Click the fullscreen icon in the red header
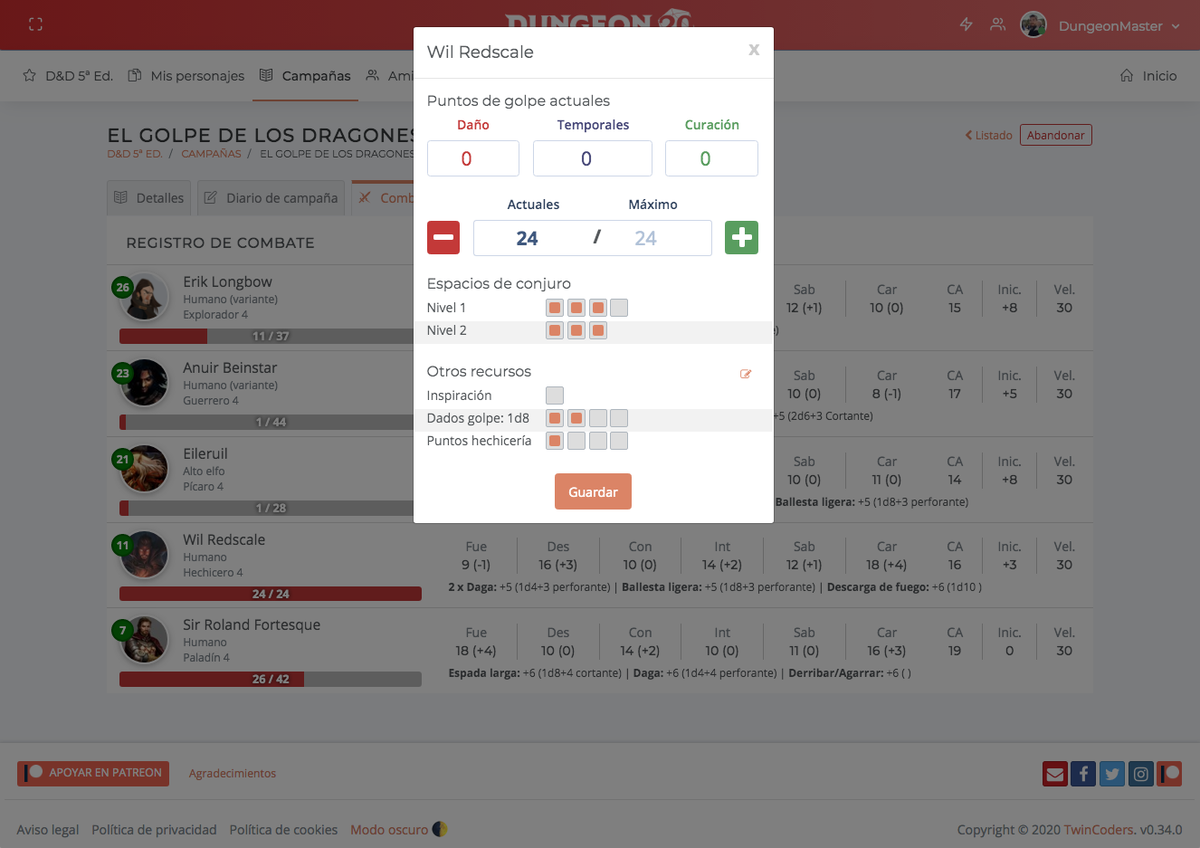This screenshot has width=1200, height=848. 36,25
